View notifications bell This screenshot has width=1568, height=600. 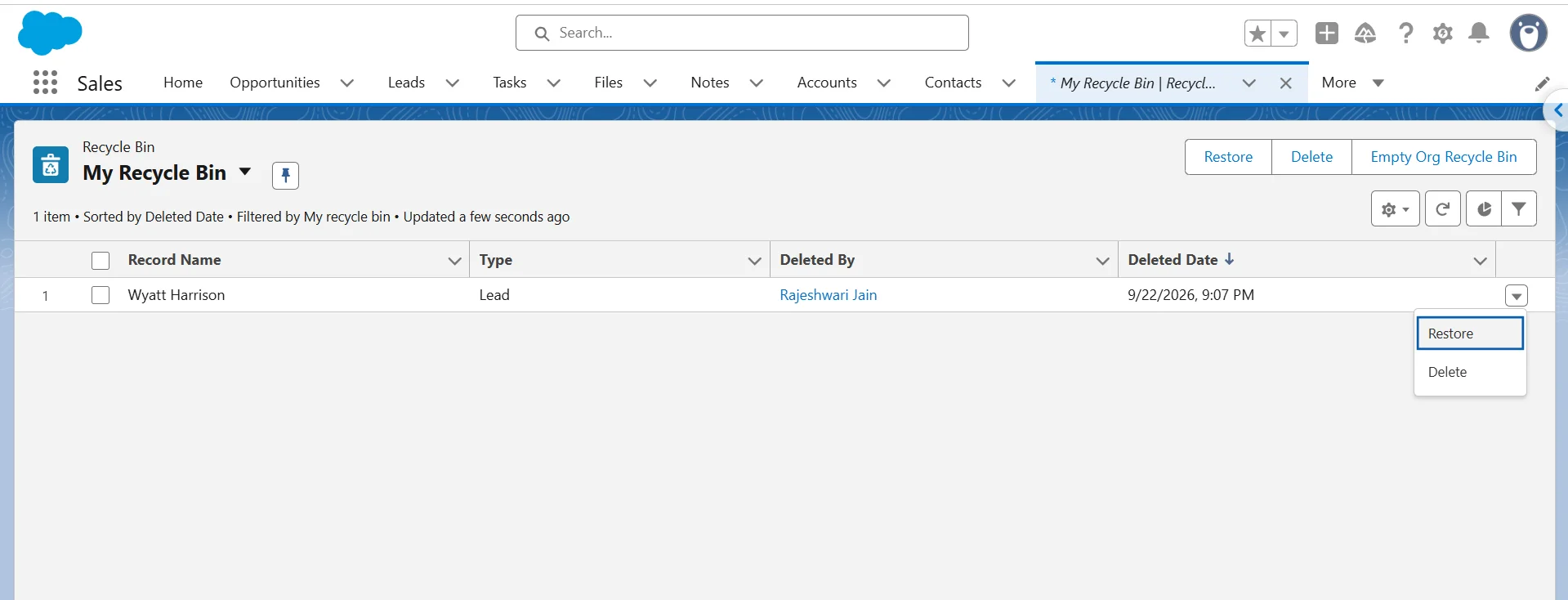pos(1479,33)
